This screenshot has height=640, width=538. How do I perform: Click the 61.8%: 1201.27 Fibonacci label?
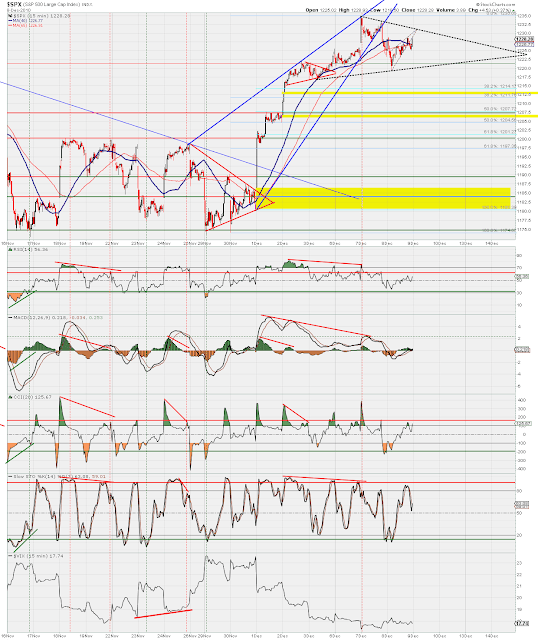500,131
